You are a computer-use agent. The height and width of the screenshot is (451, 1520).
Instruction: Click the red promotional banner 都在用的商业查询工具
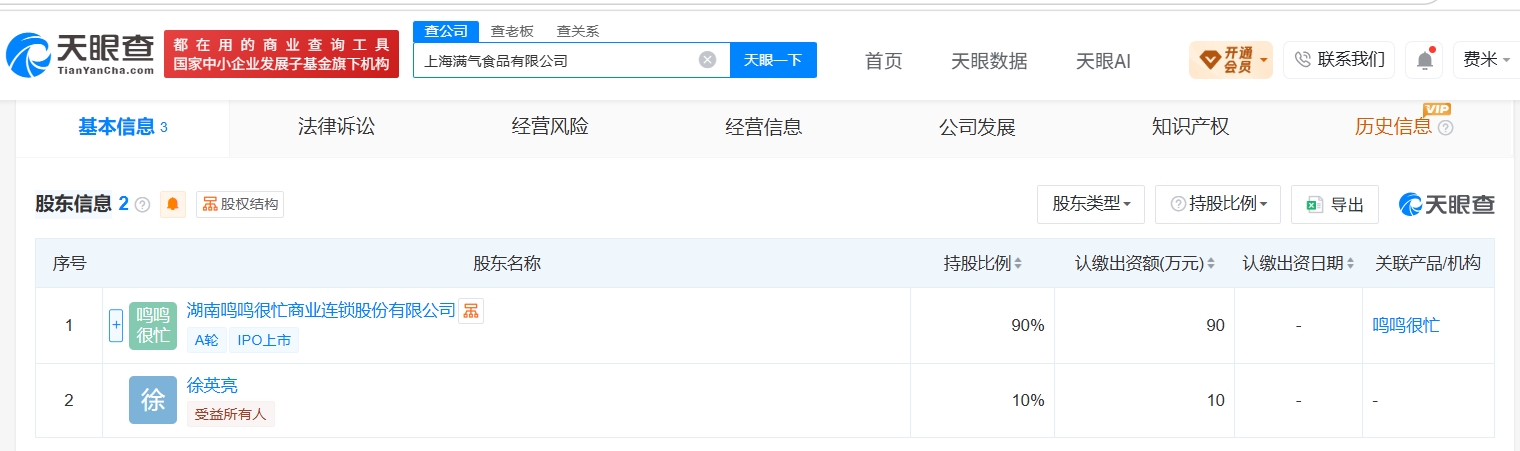[281, 54]
